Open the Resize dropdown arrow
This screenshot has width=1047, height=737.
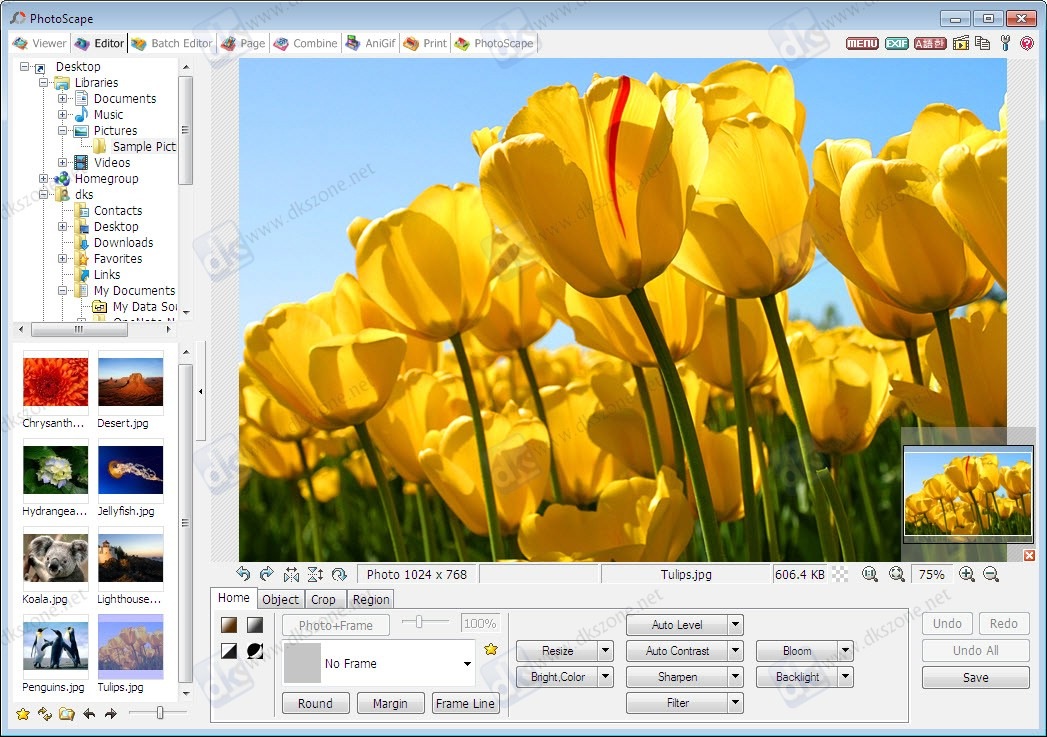click(x=606, y=650)
